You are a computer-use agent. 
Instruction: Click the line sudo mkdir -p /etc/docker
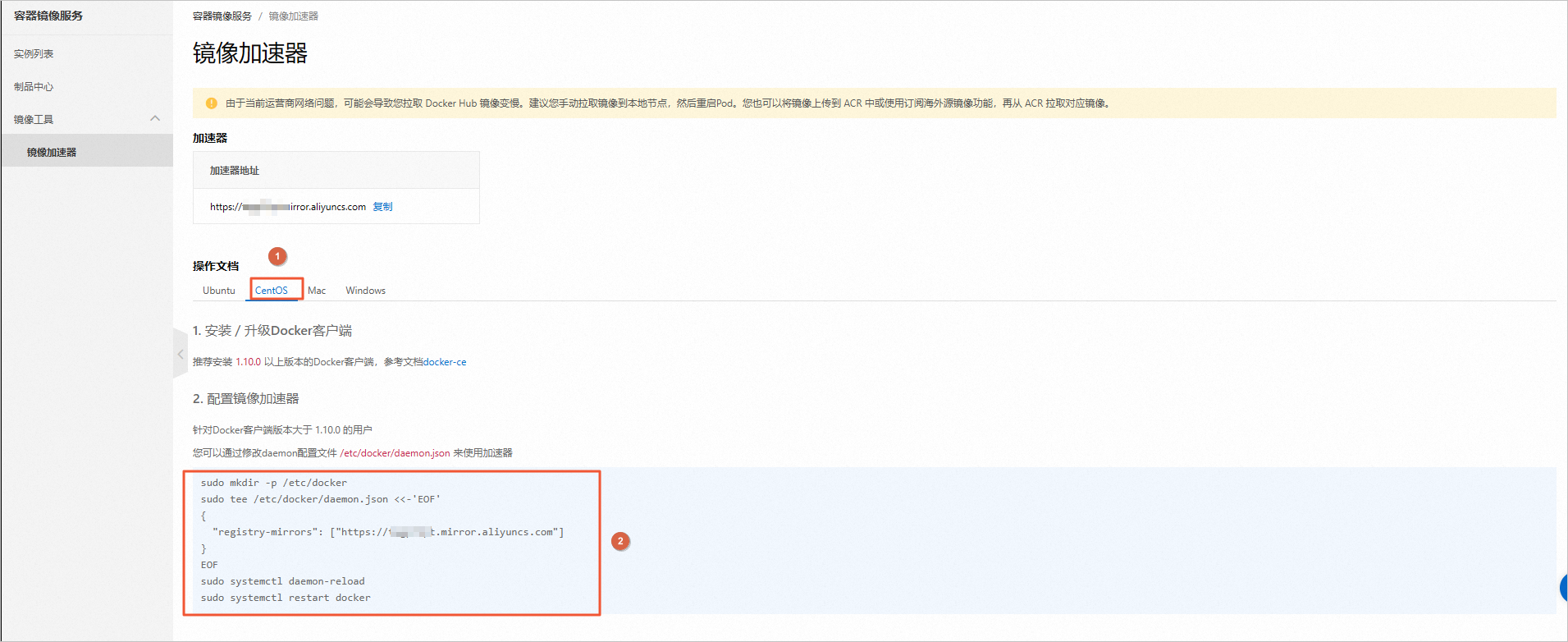click(x=274, y=483)
